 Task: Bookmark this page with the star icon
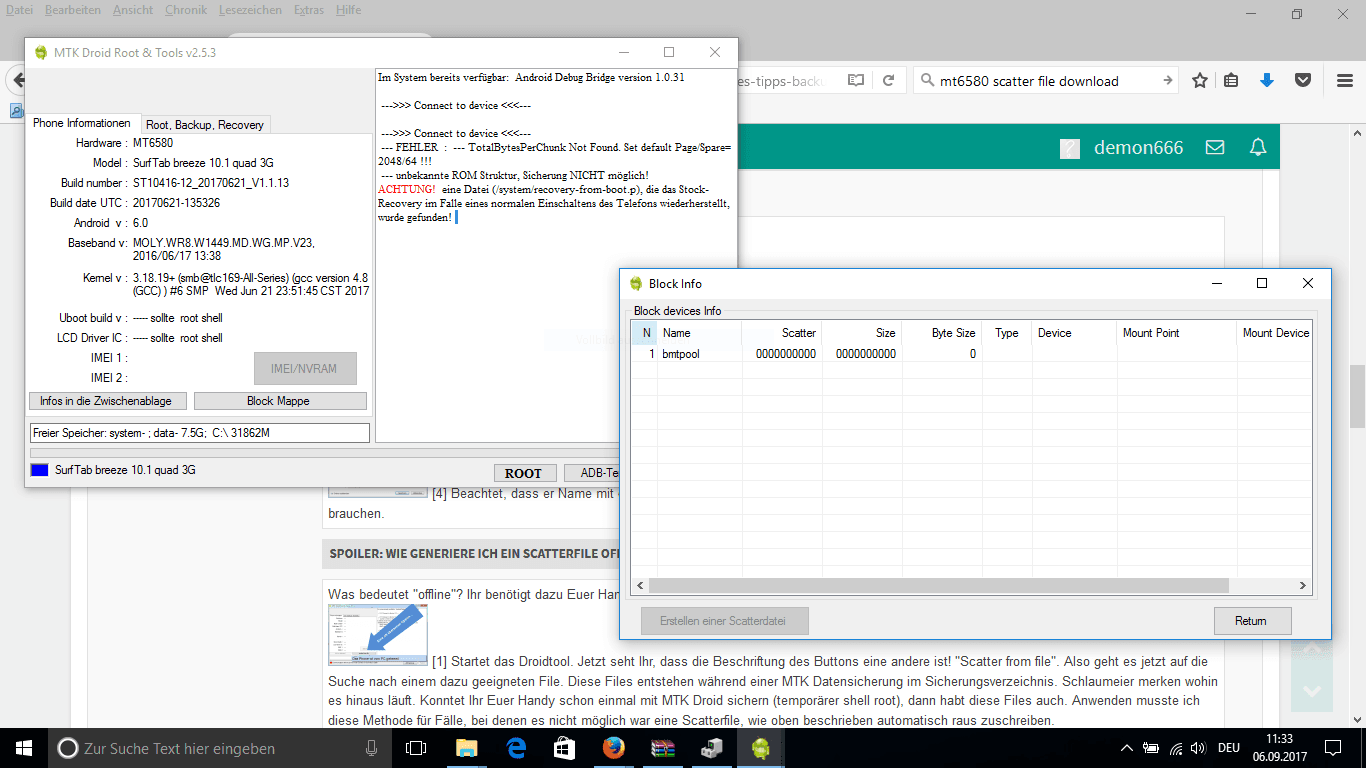click(x=1200, y=80)
